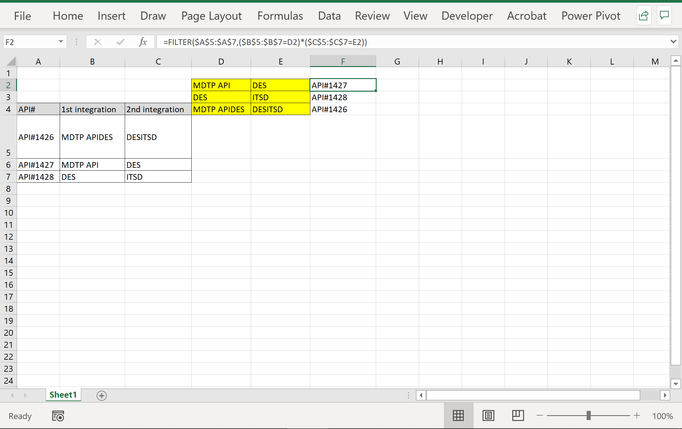Switch to Normal view icon

click(458, 416)
